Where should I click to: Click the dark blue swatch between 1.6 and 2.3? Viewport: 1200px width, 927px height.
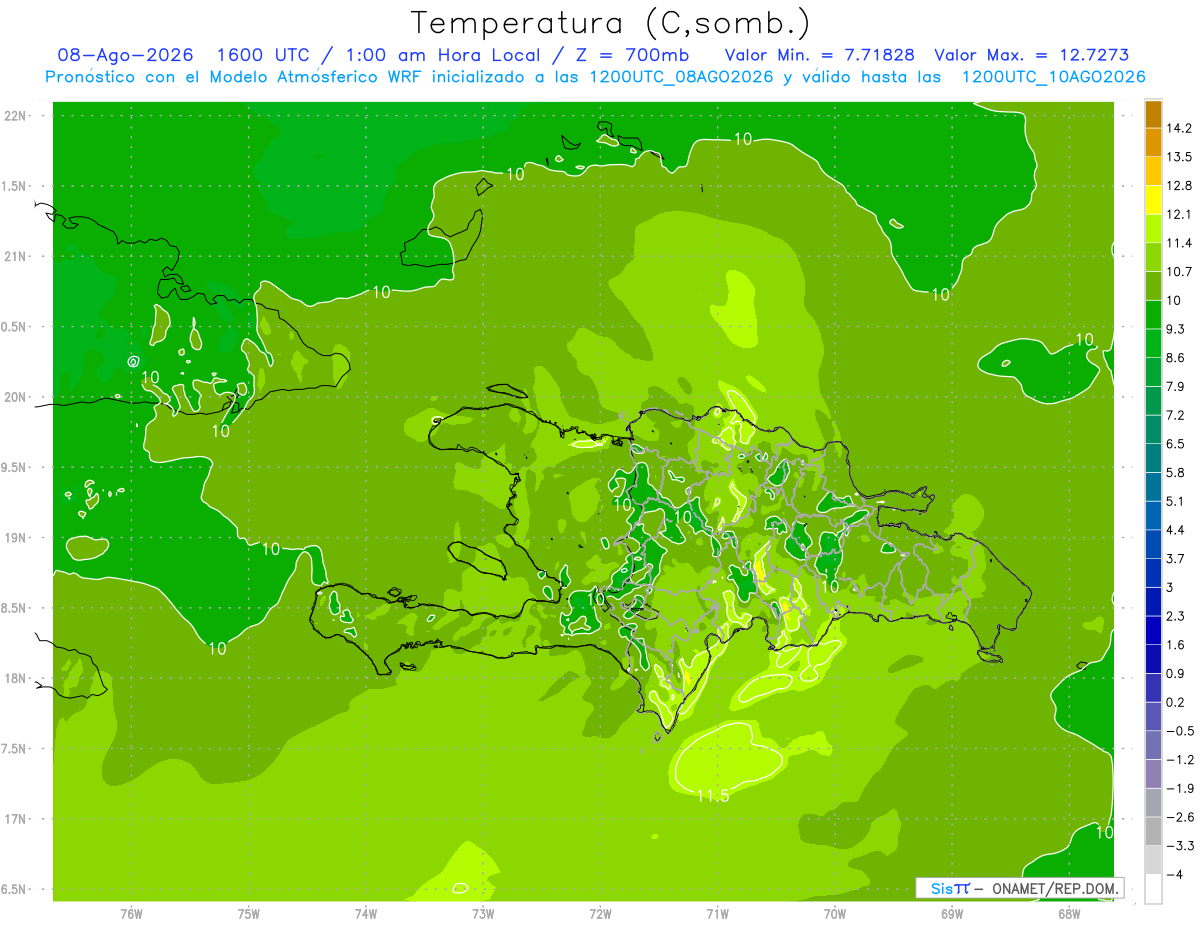point(1153,630)
